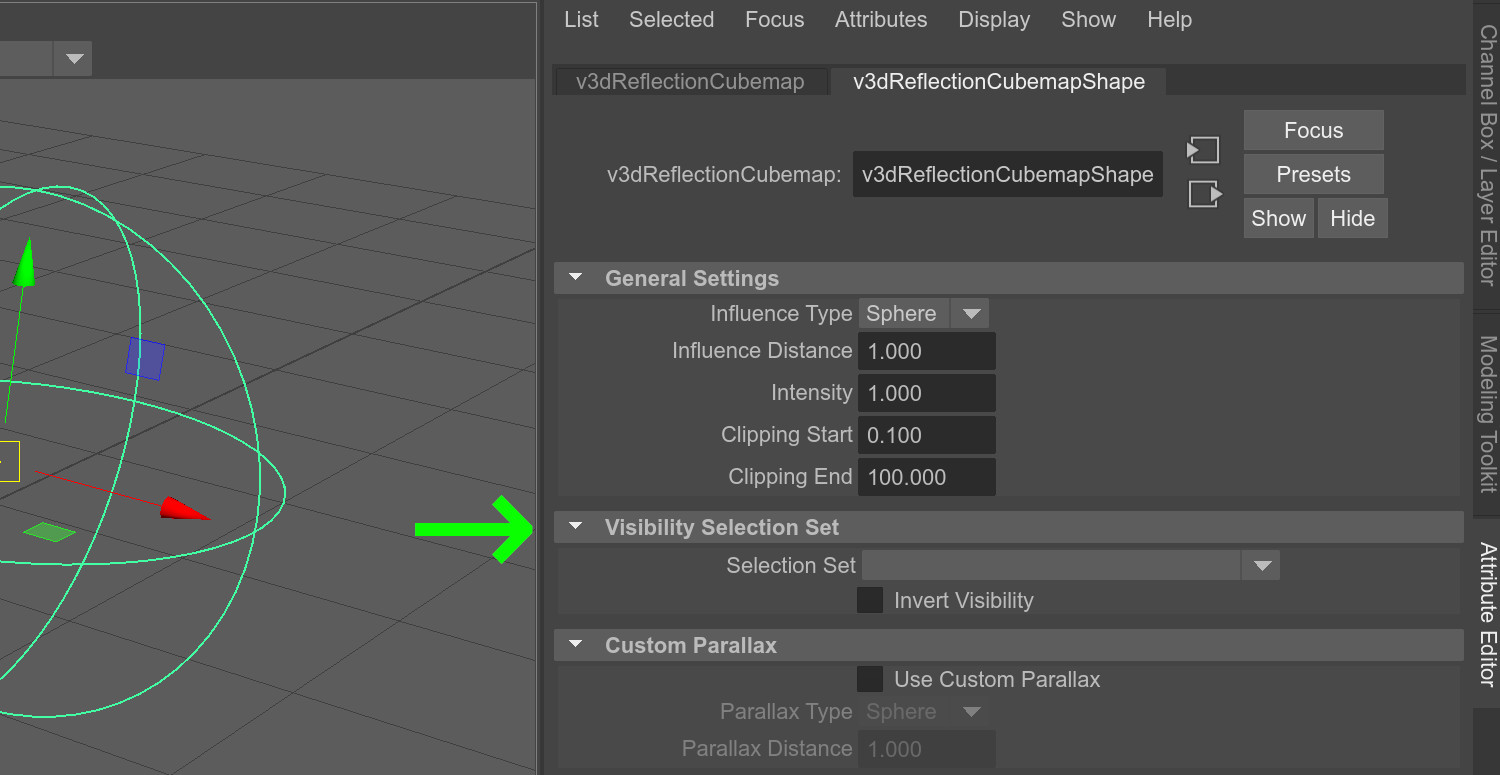Click the Selection Set label
The image size is (1500, 775).
(791, 565)
